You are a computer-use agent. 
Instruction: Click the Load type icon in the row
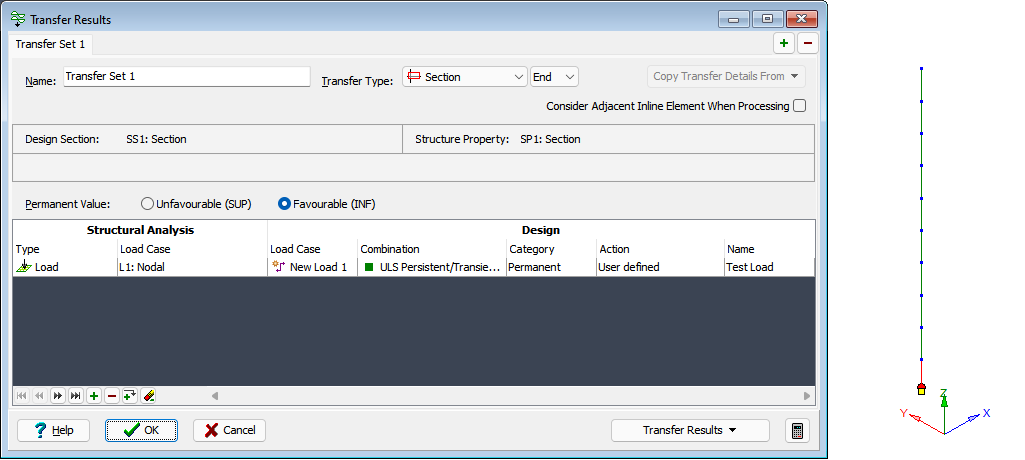point(24,267)
